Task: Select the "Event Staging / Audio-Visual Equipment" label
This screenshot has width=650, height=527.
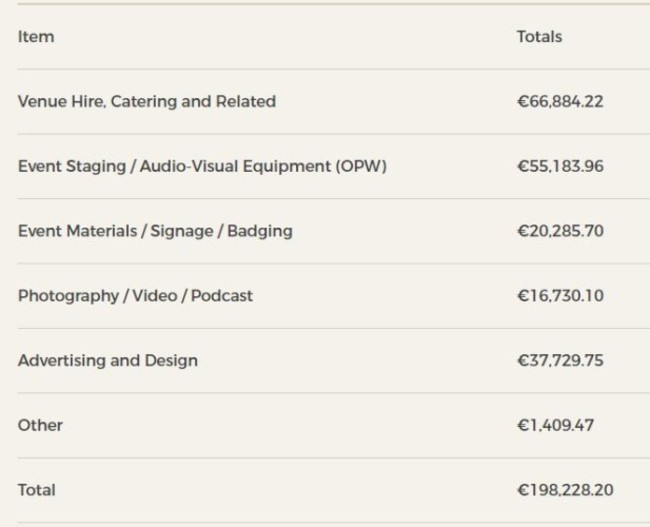Action: tap(172, 166)
